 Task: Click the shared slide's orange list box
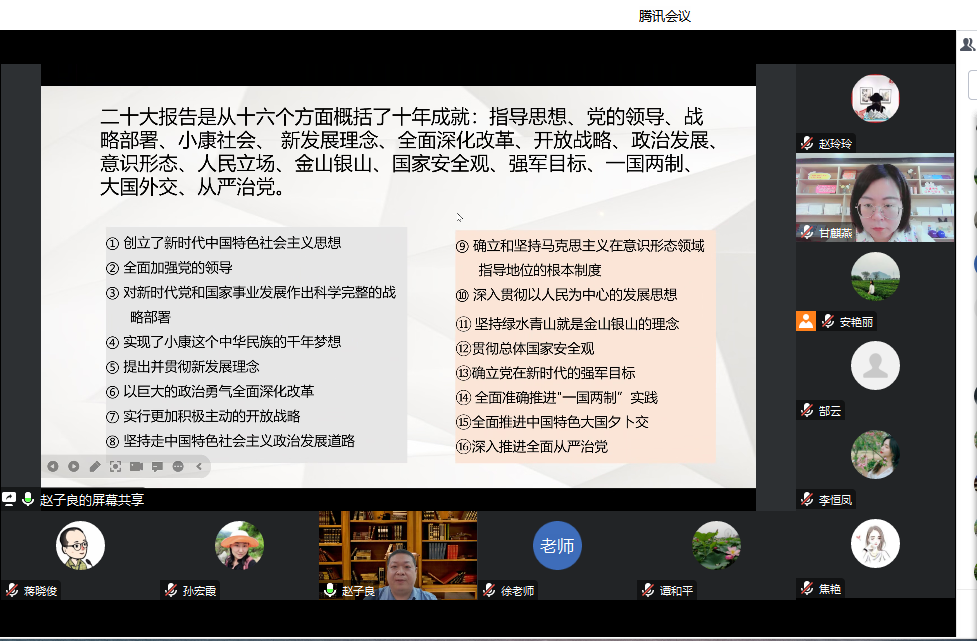click(585, 346)
